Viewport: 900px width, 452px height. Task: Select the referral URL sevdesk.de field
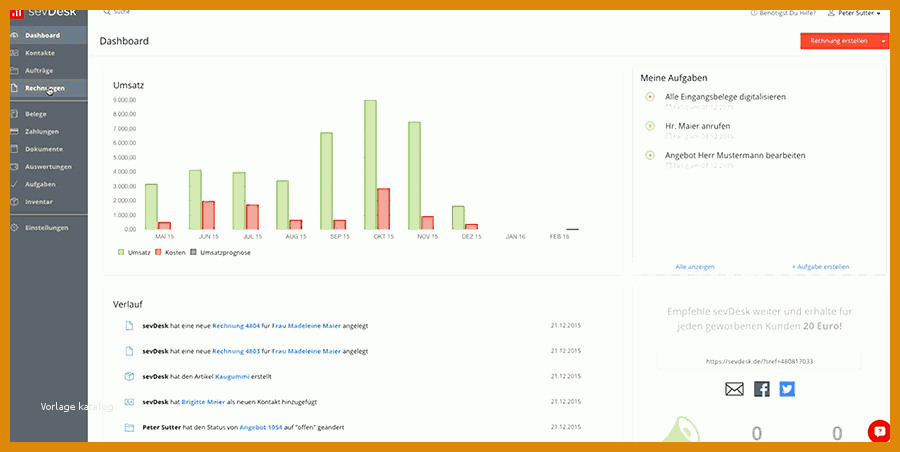pyautogui.click(x=759, y=361)
